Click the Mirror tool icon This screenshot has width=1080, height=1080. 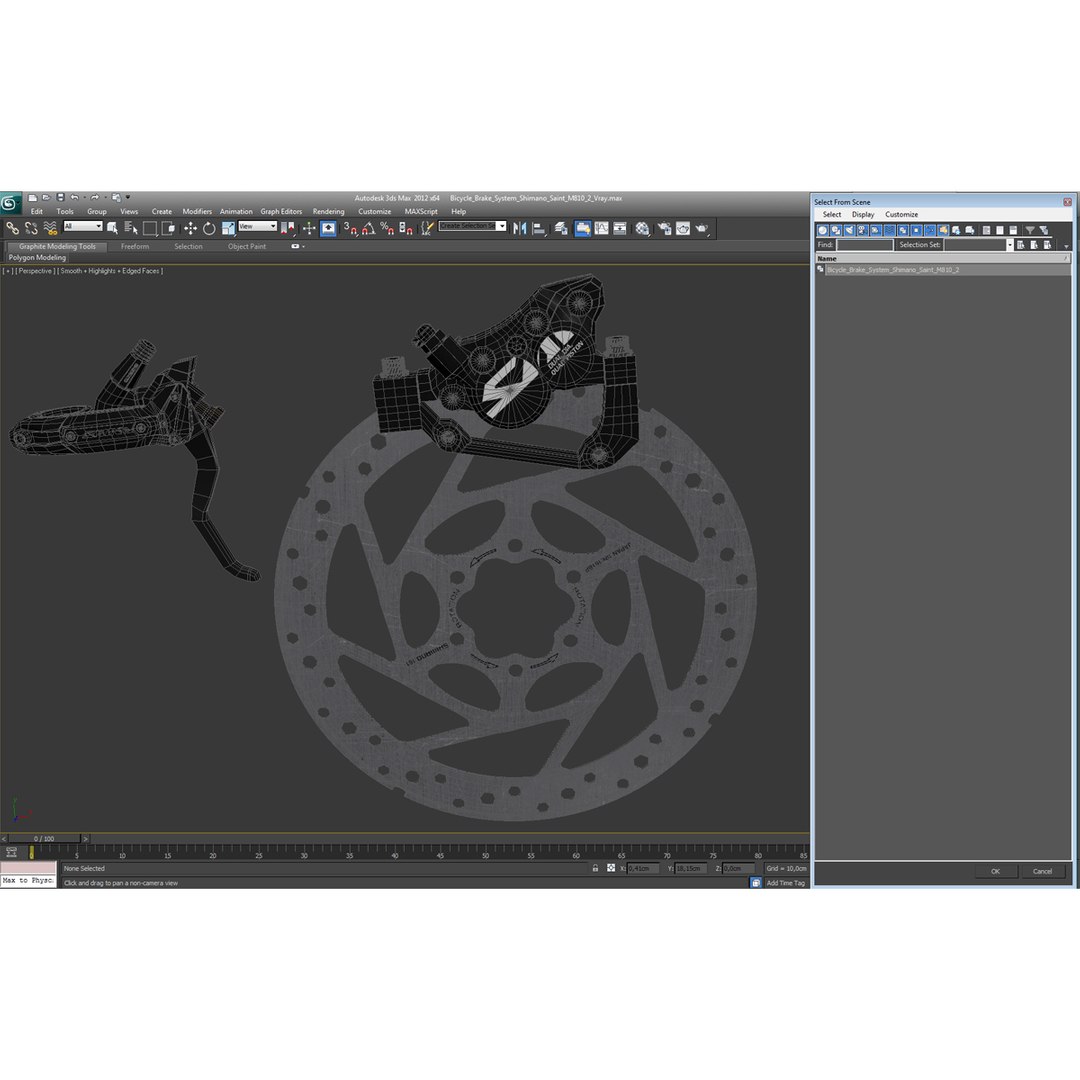[x=519, y=228]
